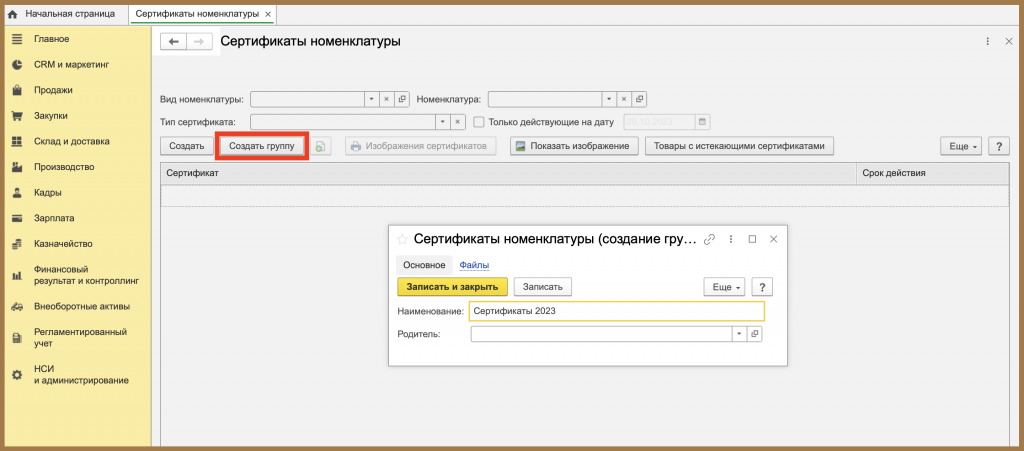This screenshot has height=451, width=1024.
Task: Click the Вид номенклатуры input field
Action: point(307,99)
